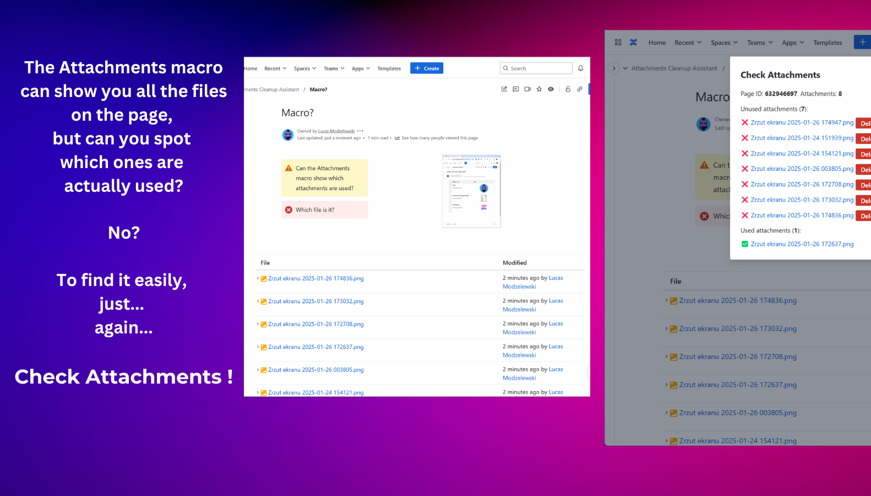
Task: Click the edit pencil icon on left page
Action: (504, 89)
